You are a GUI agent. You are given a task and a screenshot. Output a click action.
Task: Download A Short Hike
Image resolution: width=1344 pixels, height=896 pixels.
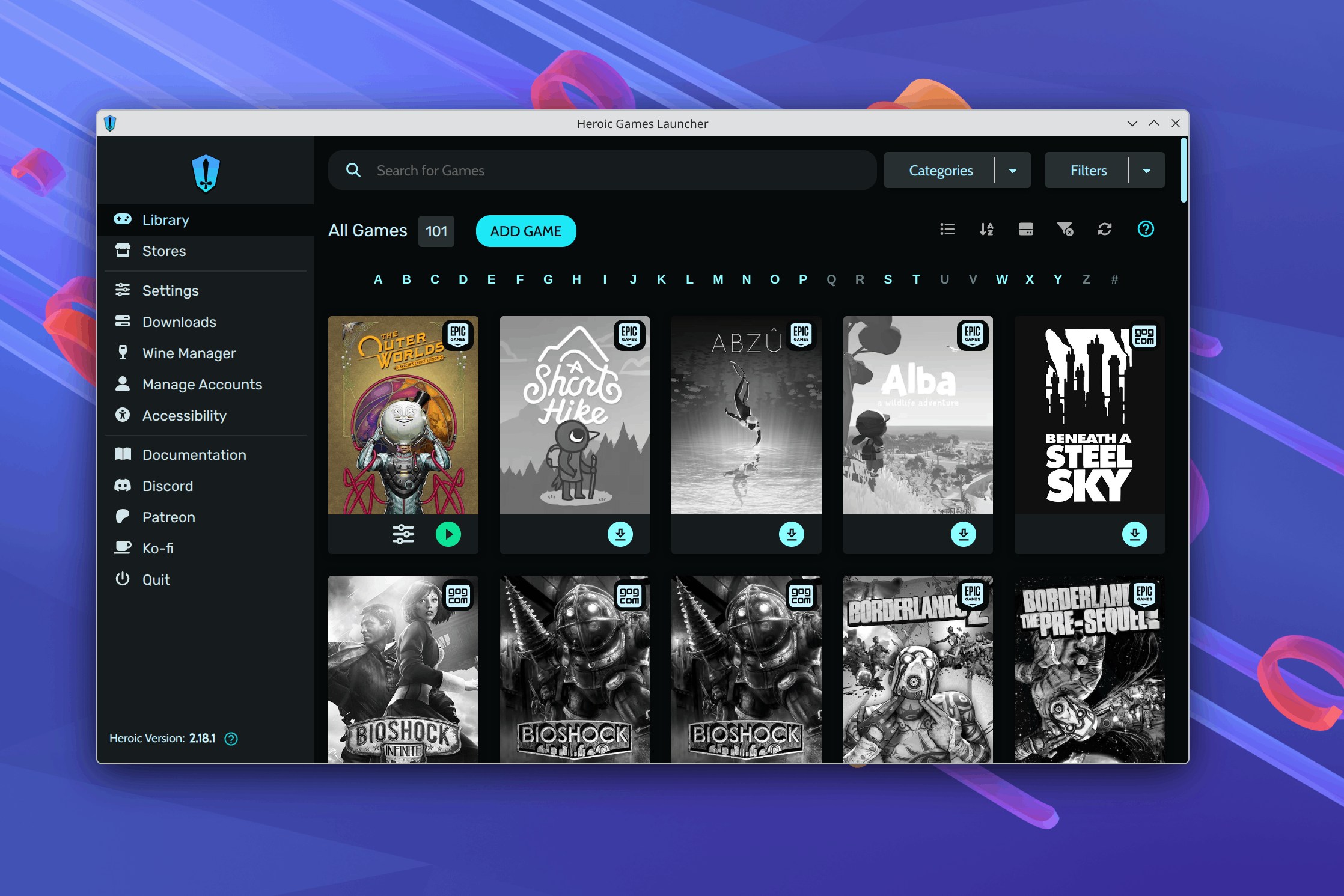622,534
